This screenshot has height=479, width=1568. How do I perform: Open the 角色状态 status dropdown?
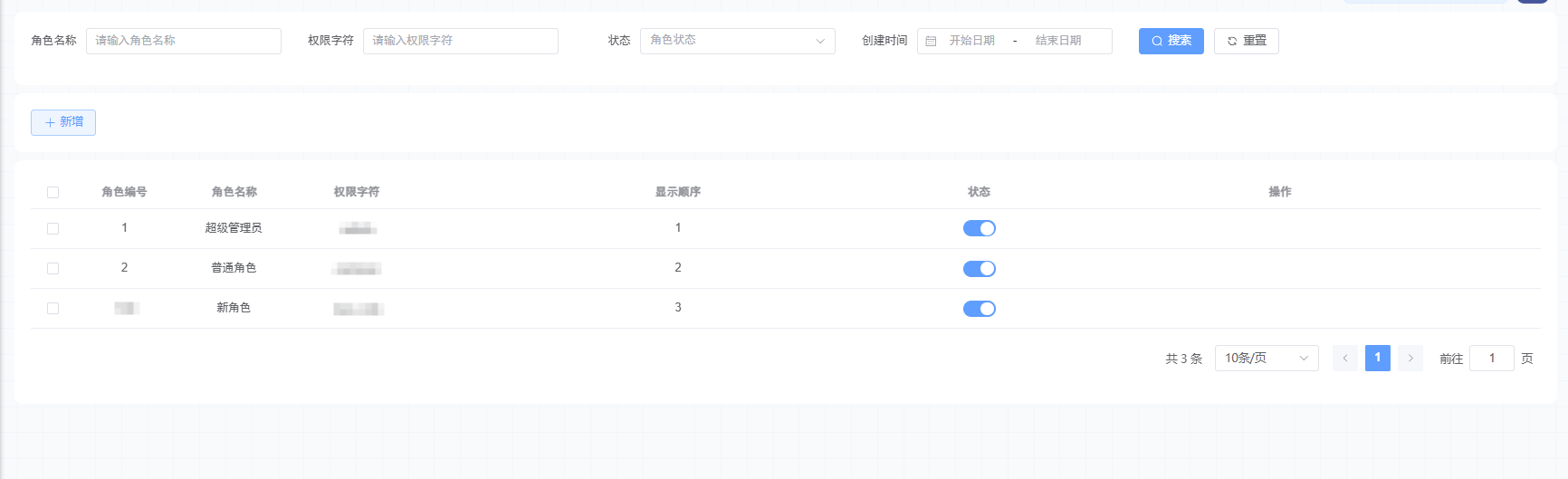click(x=737, y=41)
